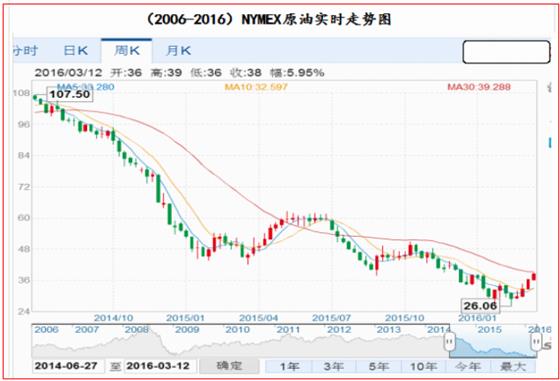Confirm date range with 确定 button
The height and width of the screenshot is (381, 560).
point(229,366)
